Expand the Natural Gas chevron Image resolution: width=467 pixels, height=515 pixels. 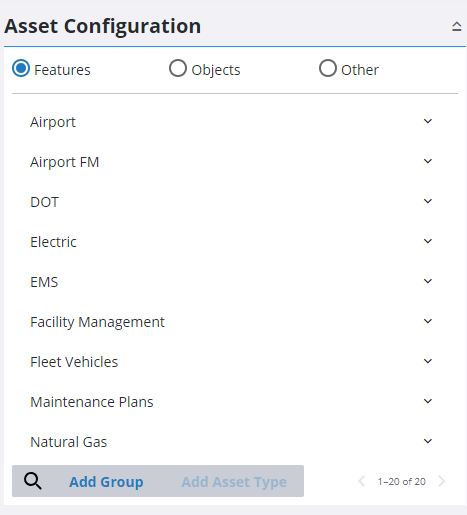tap(428, 441)
